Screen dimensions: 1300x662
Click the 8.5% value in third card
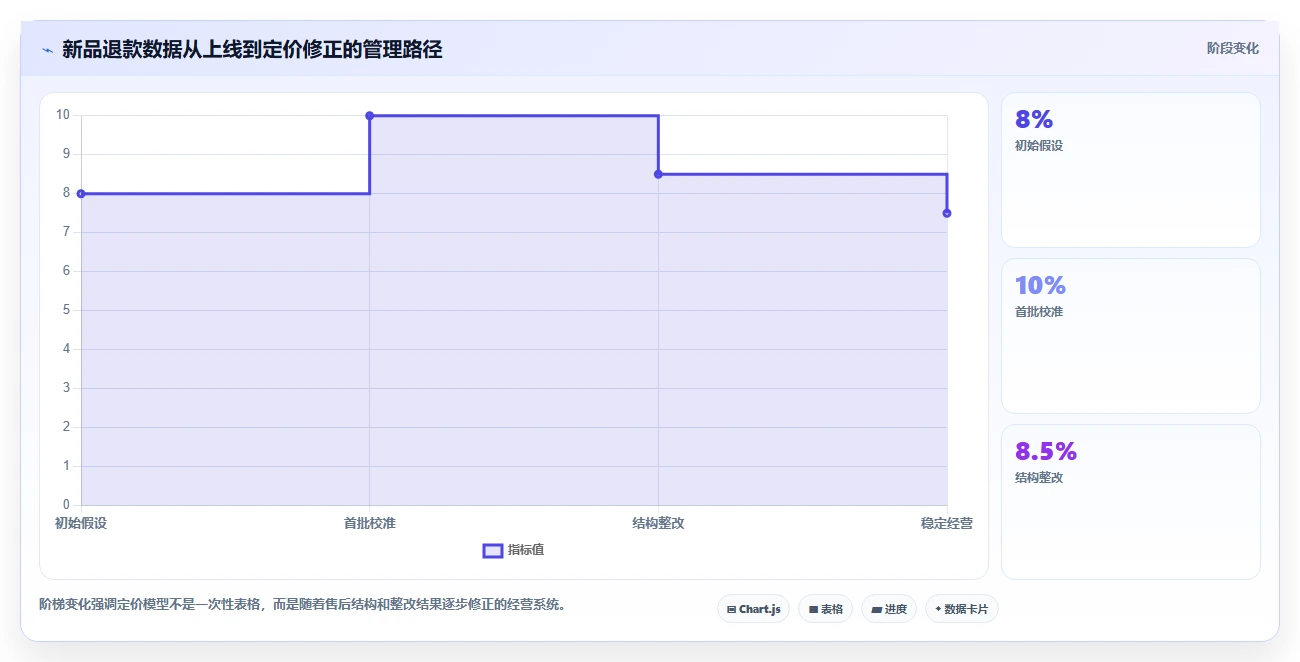[x=1045, y=452]
